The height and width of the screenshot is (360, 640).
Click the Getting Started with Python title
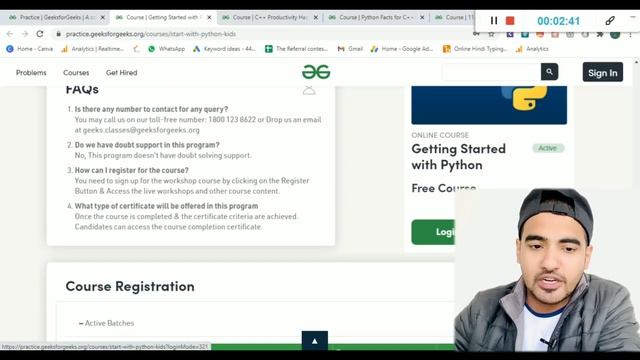click(458, 157)
